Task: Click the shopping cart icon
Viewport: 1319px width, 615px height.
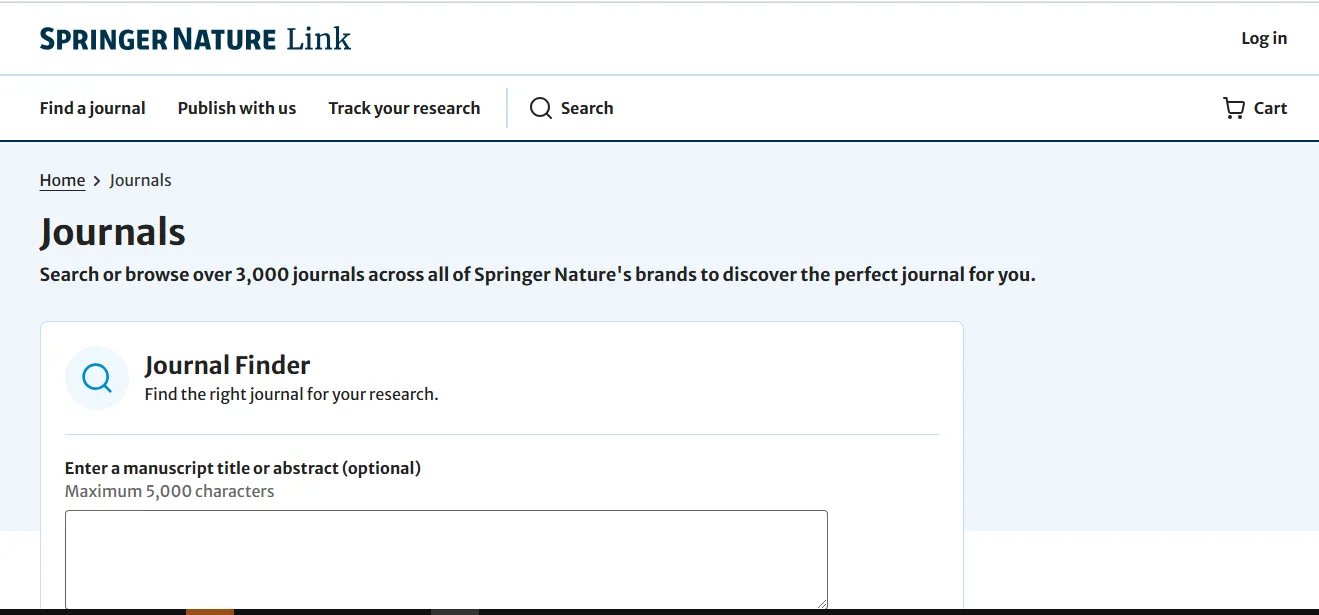Action: tap(1234, 108)
